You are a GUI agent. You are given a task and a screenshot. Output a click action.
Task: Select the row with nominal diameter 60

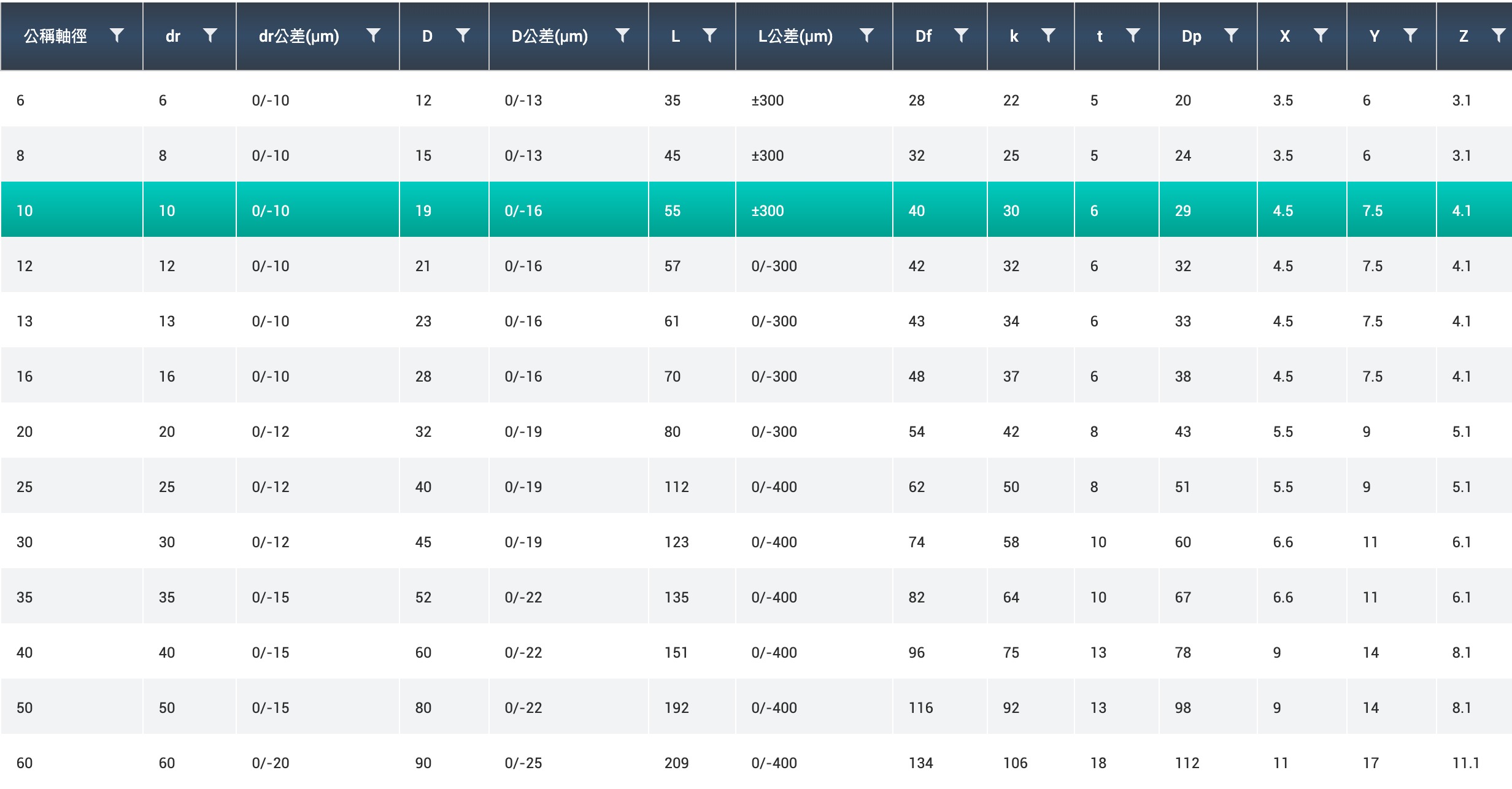25,763
